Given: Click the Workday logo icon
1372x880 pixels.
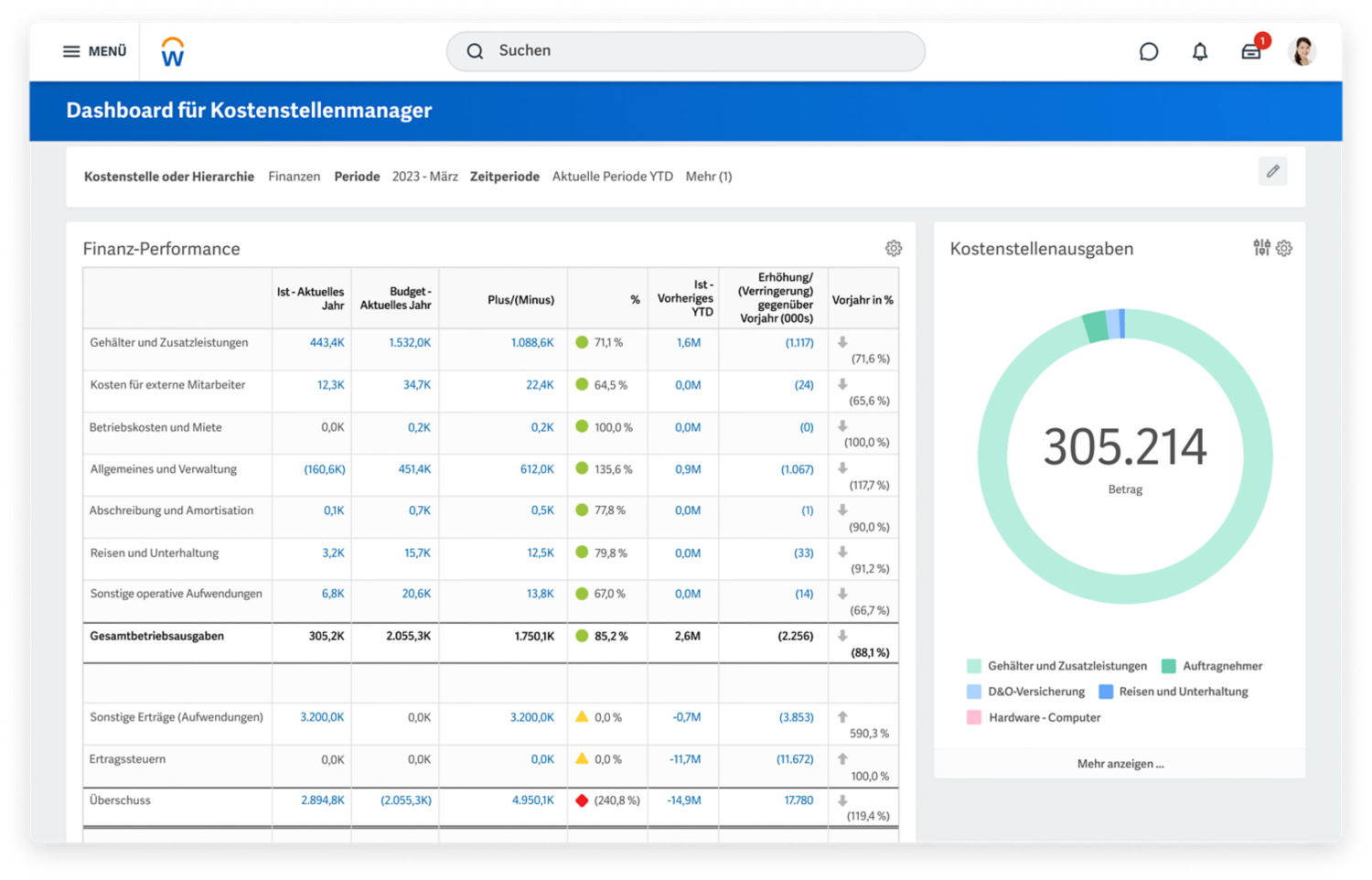Looking at the screenshot, I should (172, 51).
